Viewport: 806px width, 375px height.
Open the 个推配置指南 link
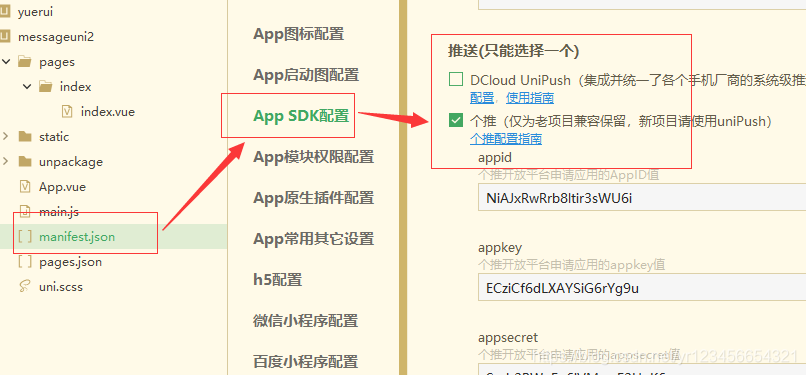tap(506, 139)
